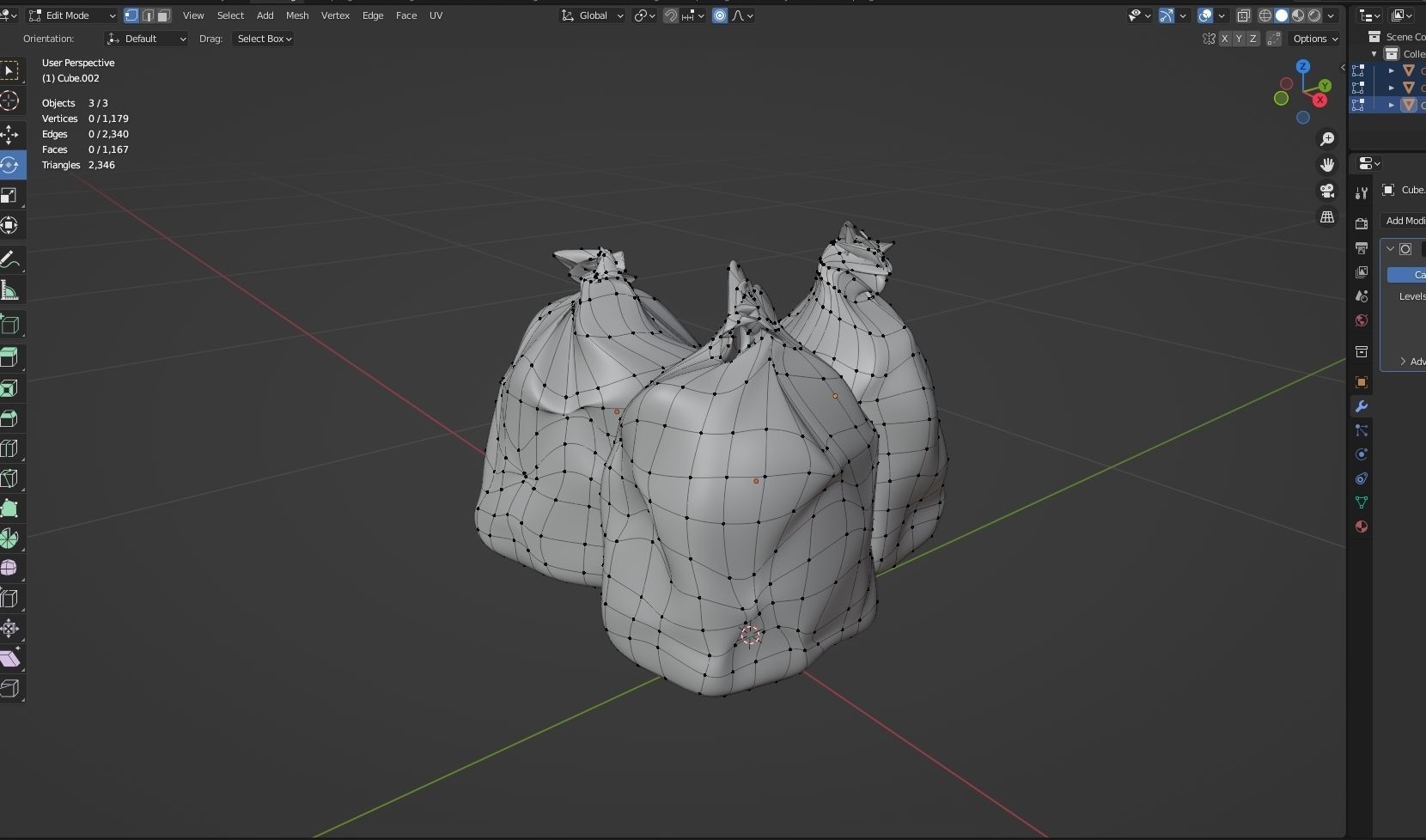Select the Add Cube tool

[x=9, y=324]
